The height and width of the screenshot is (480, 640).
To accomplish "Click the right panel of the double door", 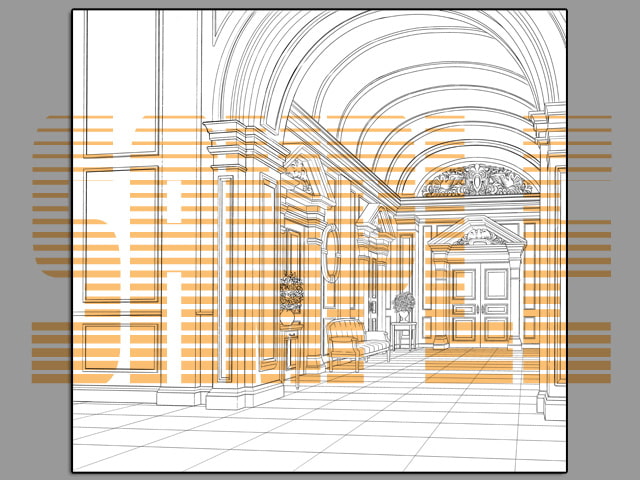I will [495, 305].
